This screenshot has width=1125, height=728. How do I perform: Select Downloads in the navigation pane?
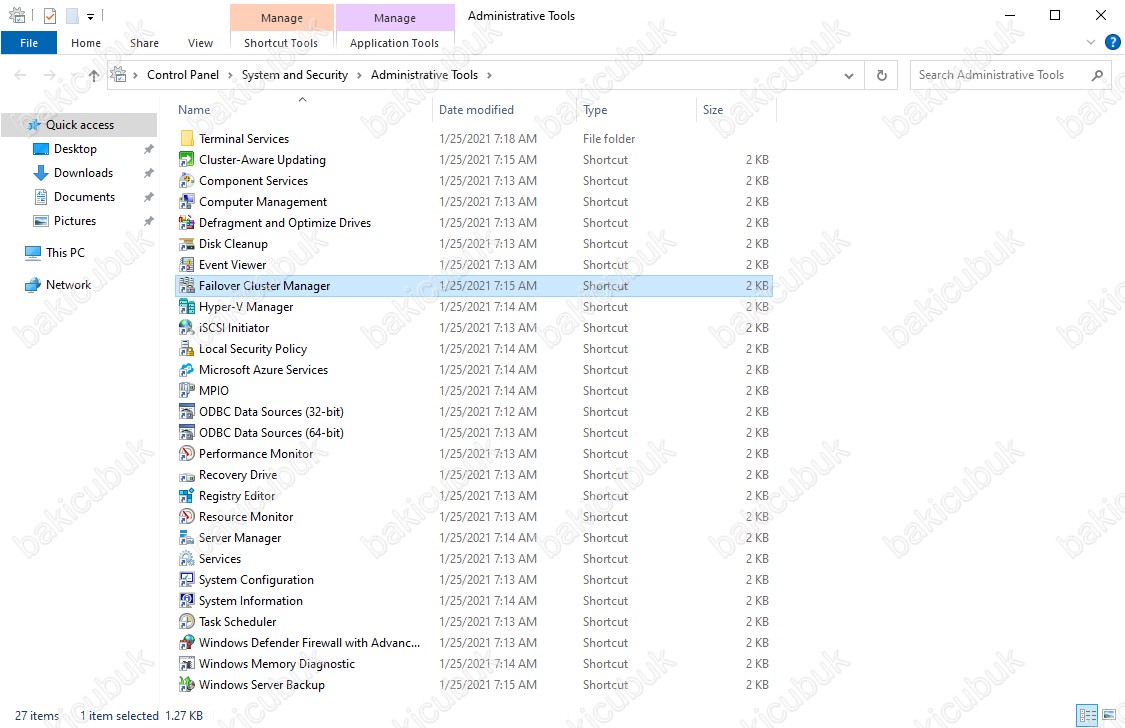tap(83, 173)
